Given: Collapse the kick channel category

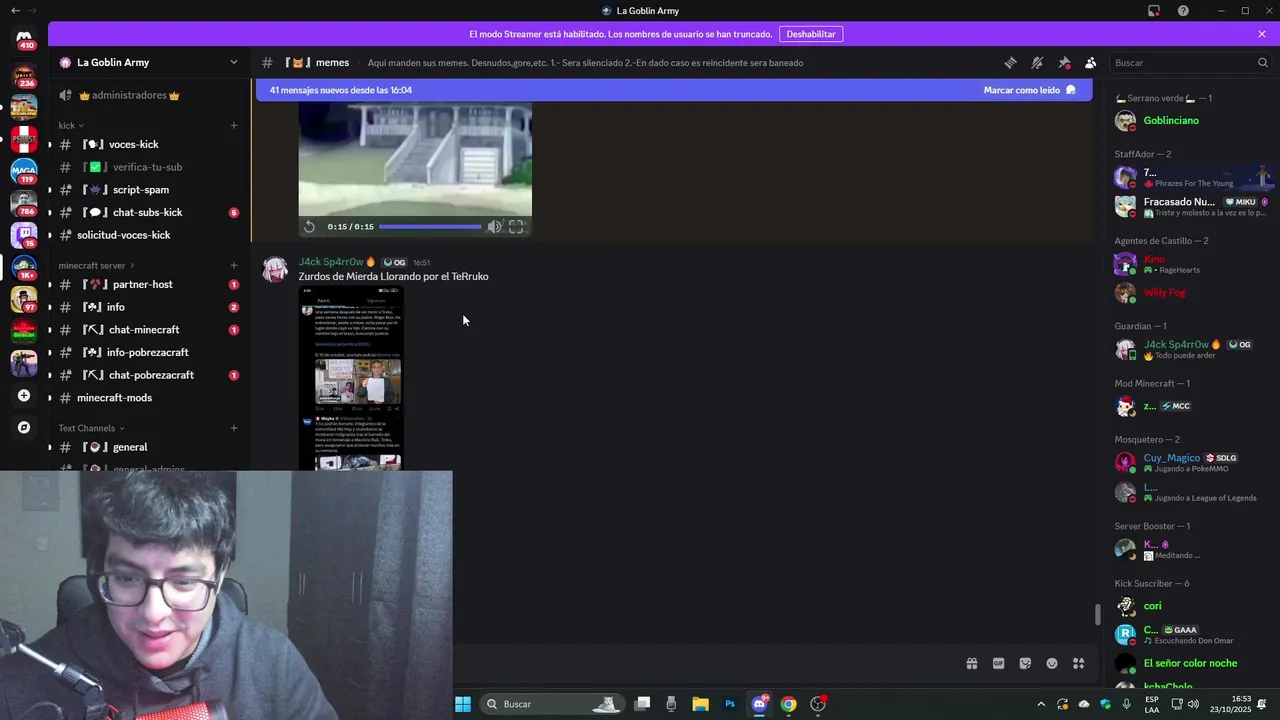Looking at the screenshot, I should point(71,125).
